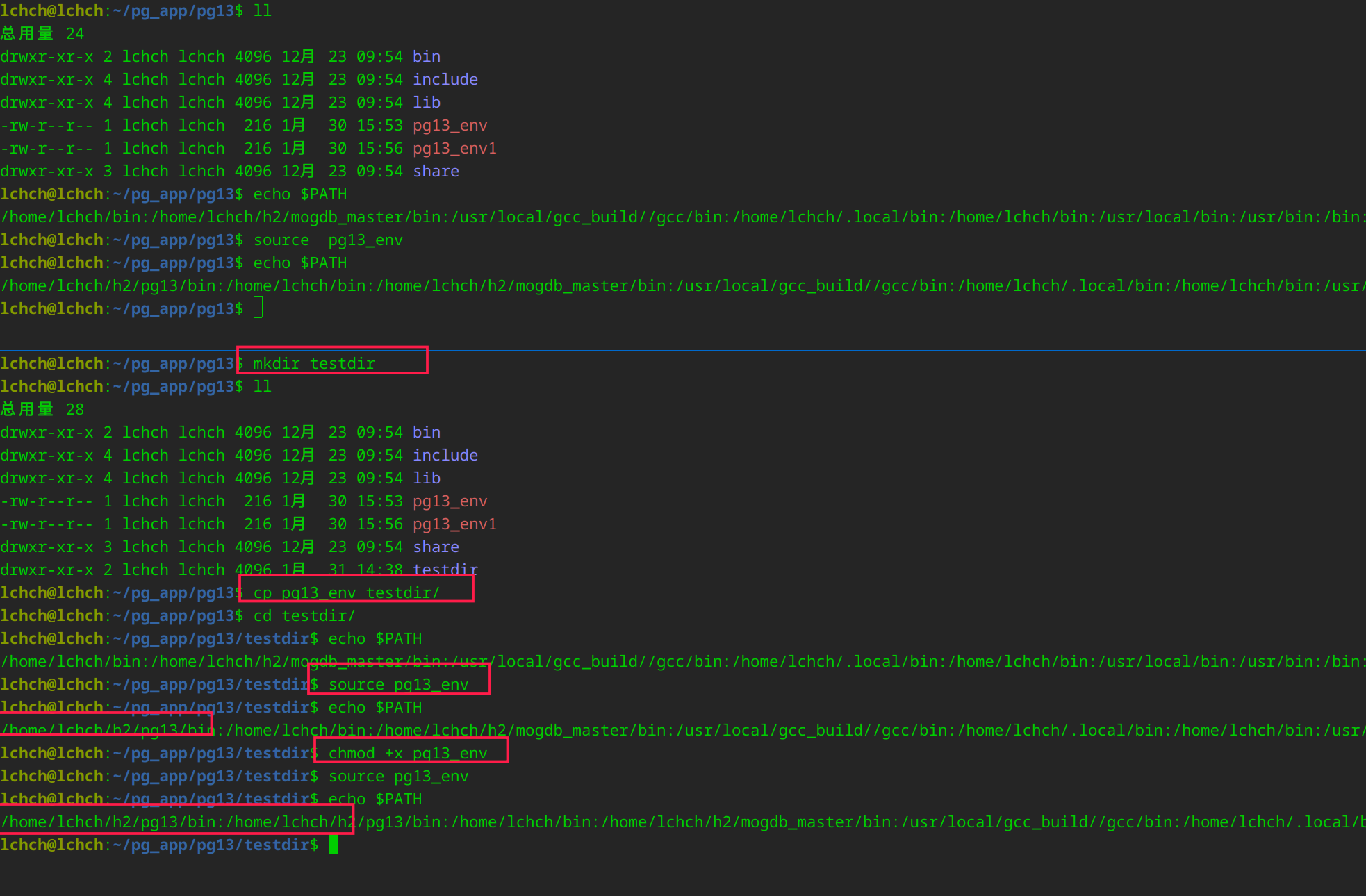Click the green block cursor at the last prompt

coord(333,845)
